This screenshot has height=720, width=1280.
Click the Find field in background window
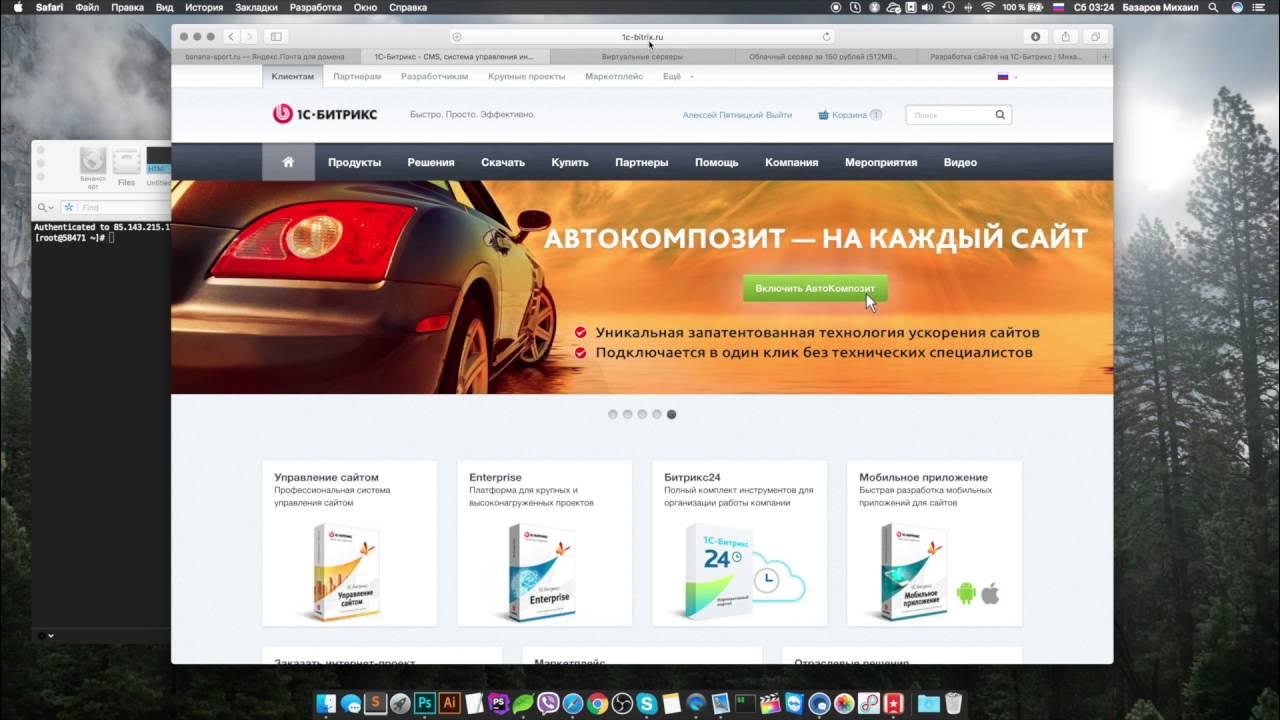[115, 207]
